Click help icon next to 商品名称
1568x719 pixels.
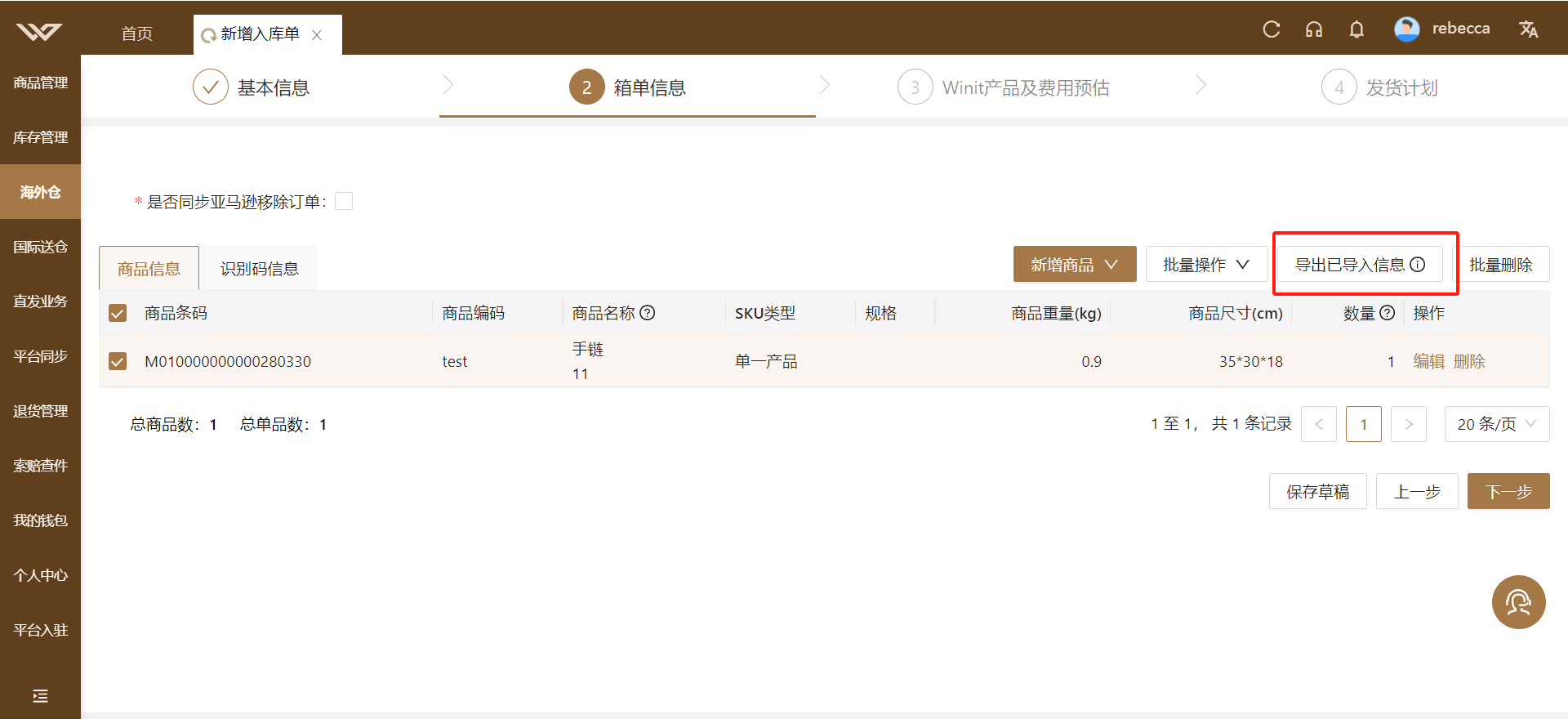(647, 313)
